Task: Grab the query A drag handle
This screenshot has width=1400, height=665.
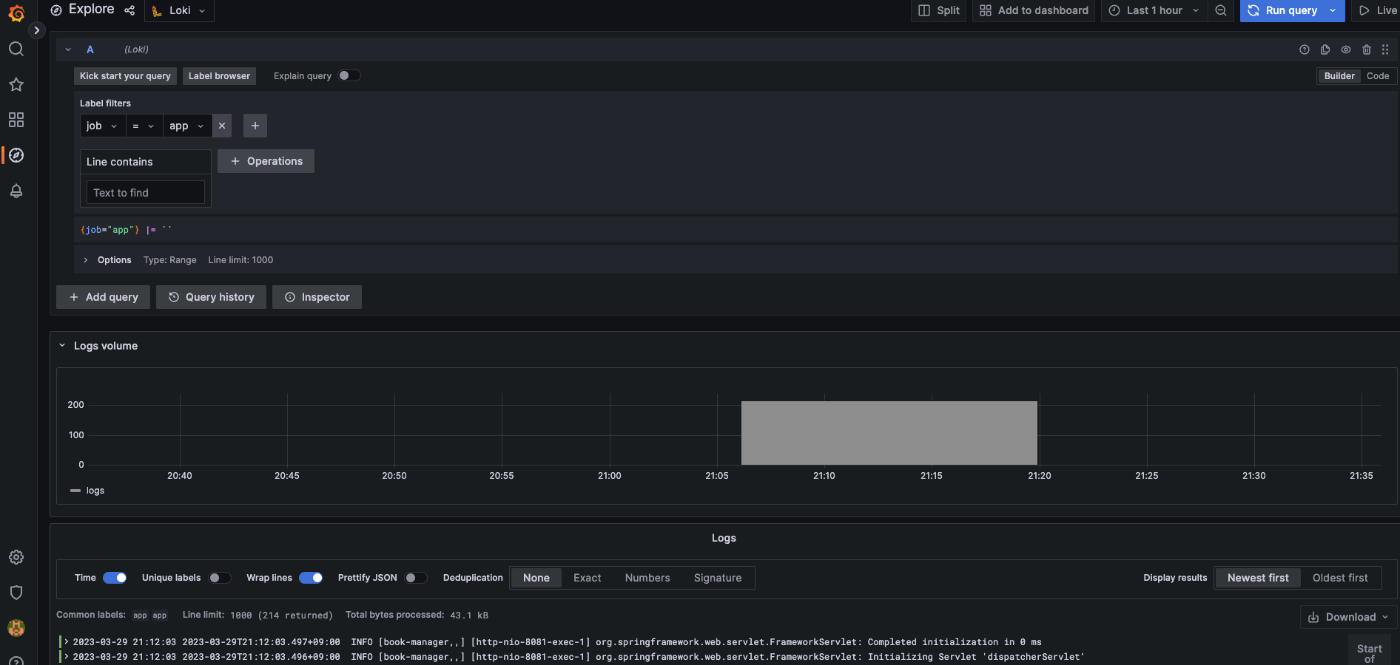Action: tap(1385, 49)
